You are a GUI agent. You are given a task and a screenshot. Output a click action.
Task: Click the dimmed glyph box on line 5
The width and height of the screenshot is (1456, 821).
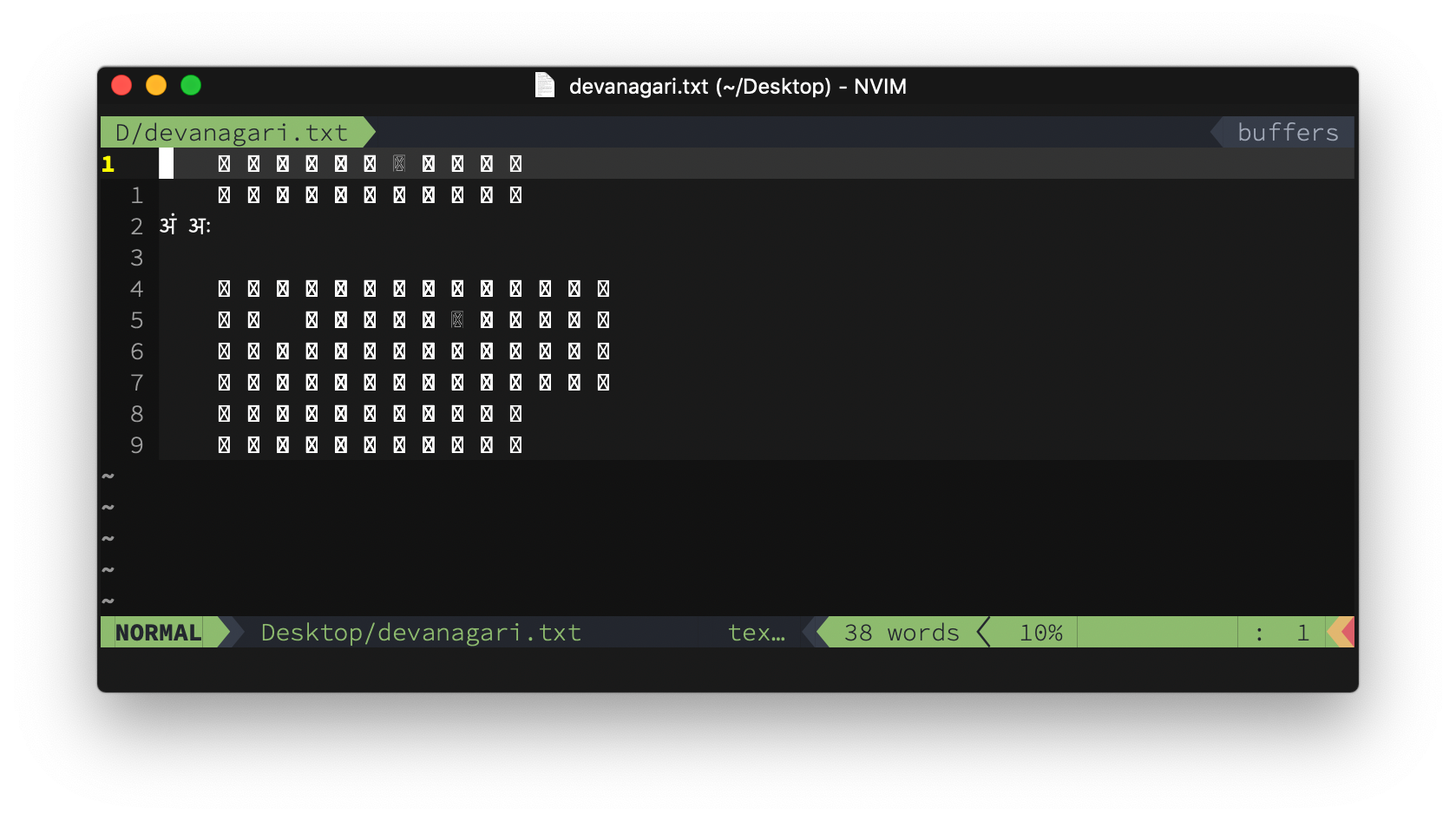457,320
